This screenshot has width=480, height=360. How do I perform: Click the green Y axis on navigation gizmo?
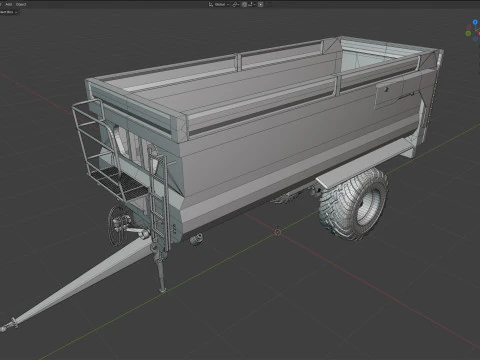468,33
